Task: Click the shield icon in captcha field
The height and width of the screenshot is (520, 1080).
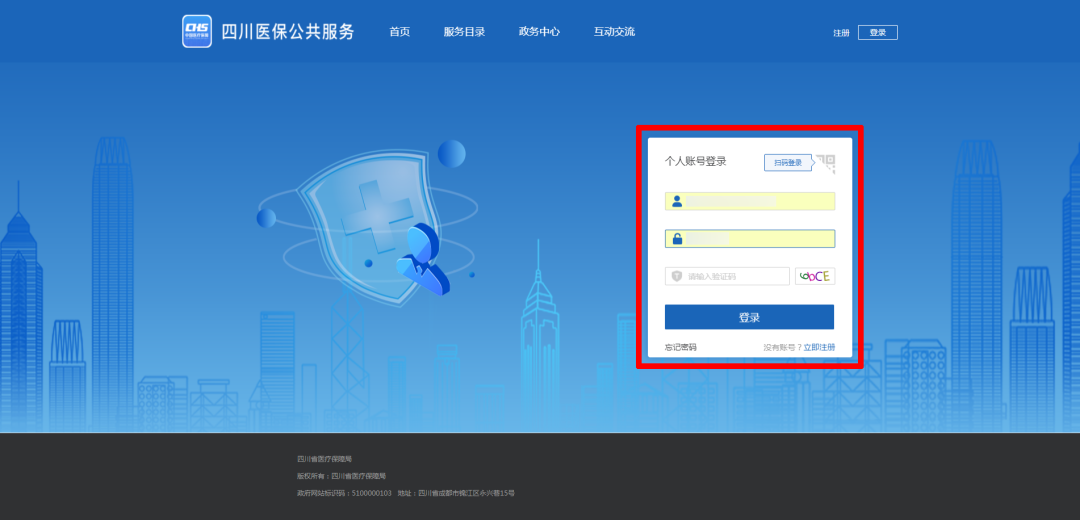Action: pos(677,276)
